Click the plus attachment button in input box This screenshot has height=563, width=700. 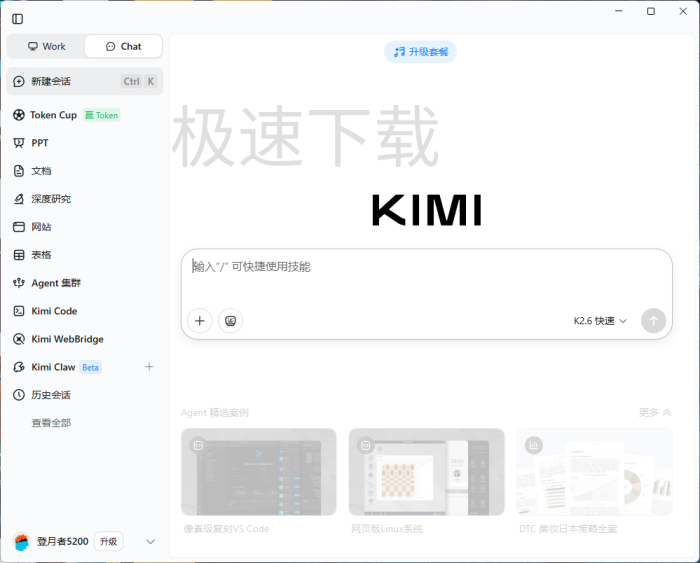200,321
